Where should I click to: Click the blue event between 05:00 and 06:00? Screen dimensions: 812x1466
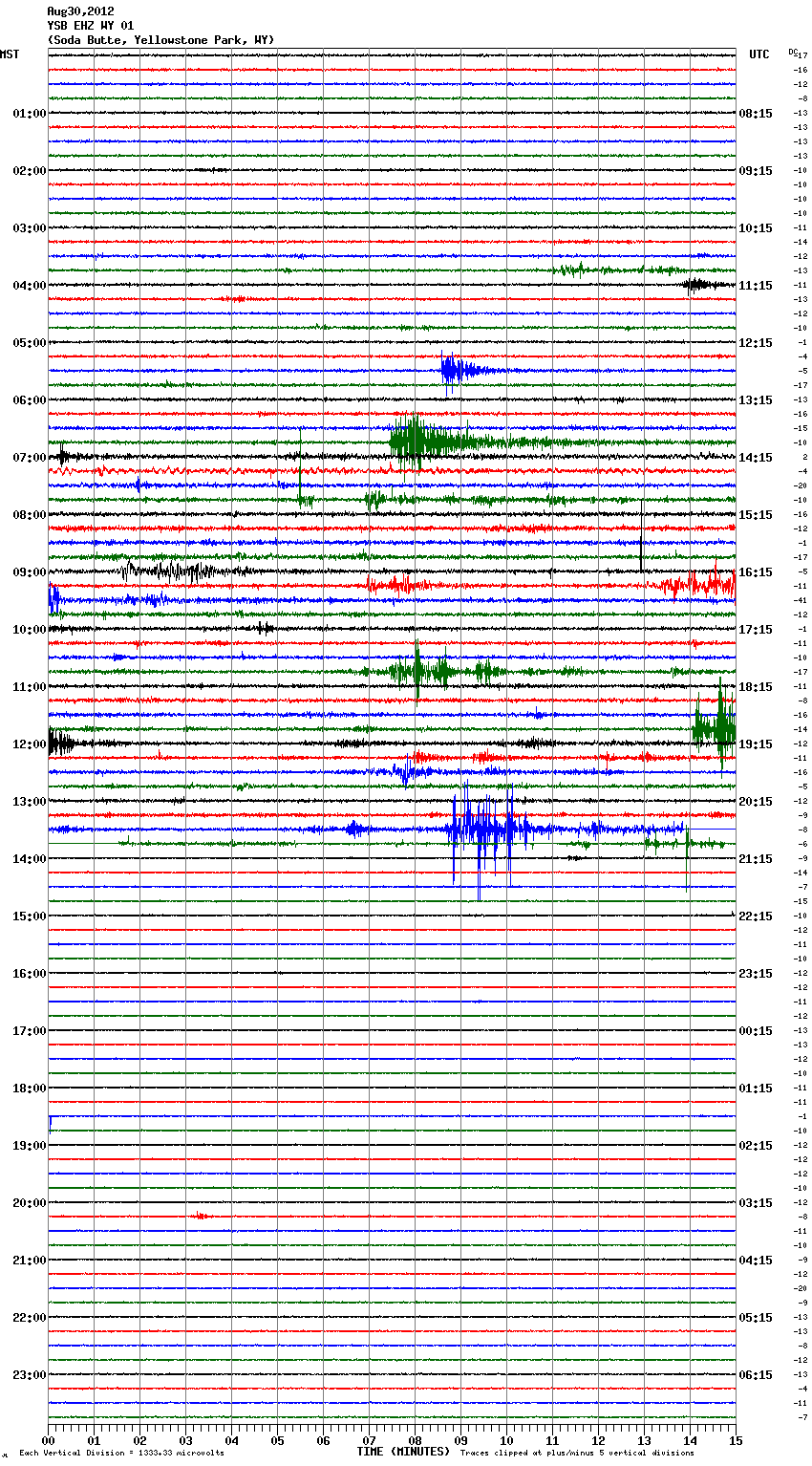pyautogui.click(x=454, y=370)
